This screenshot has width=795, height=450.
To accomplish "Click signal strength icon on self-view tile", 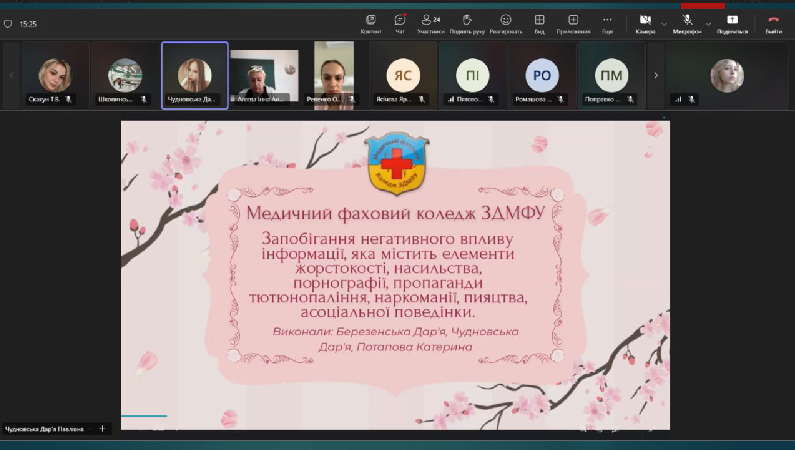I will point(678,99).
